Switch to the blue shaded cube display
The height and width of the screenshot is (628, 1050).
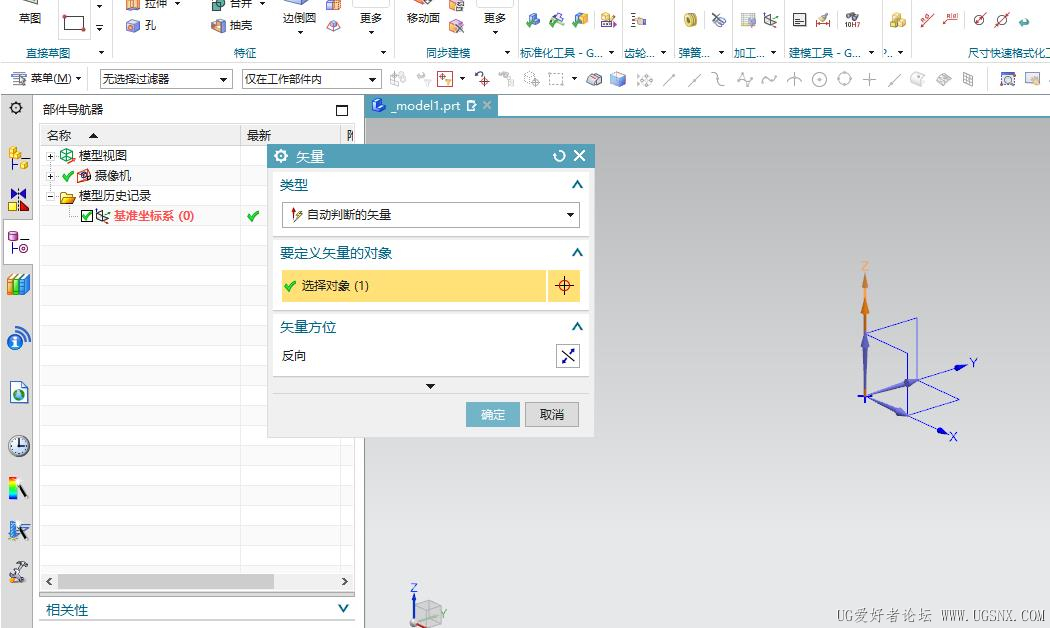click(x=618, y=80)
